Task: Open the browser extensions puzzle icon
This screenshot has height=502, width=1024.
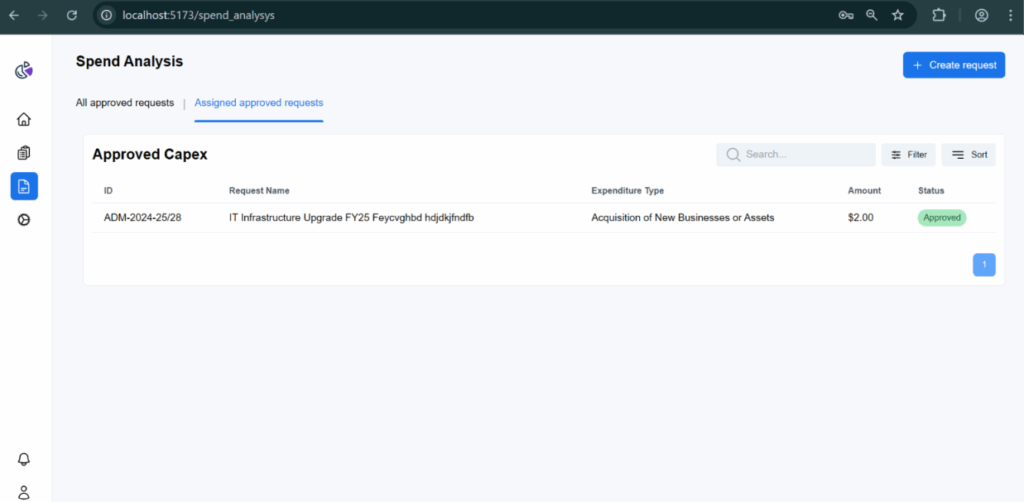Action: 939,15
